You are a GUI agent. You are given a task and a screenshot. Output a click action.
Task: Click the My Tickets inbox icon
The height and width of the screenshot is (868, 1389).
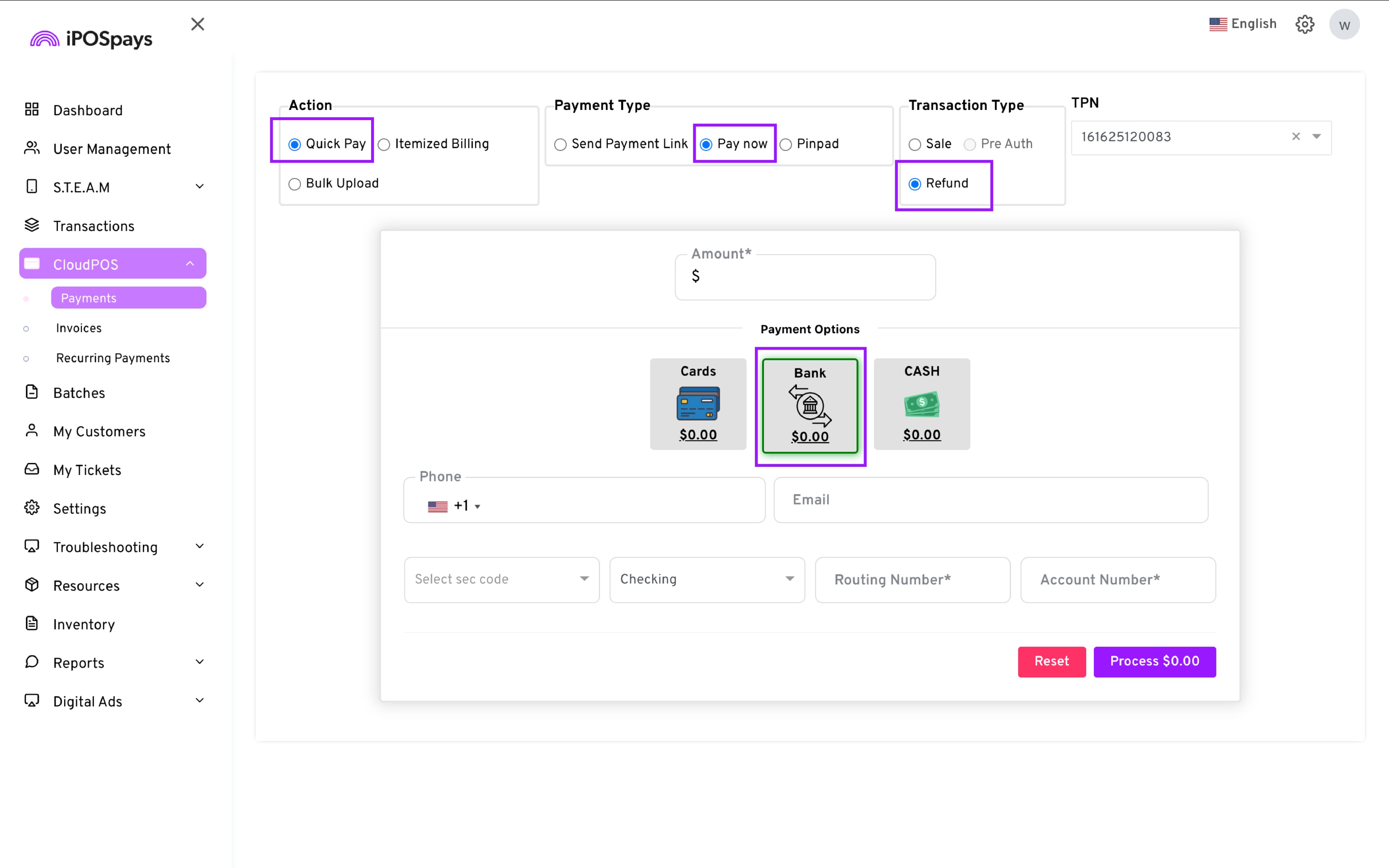[32, 469]
